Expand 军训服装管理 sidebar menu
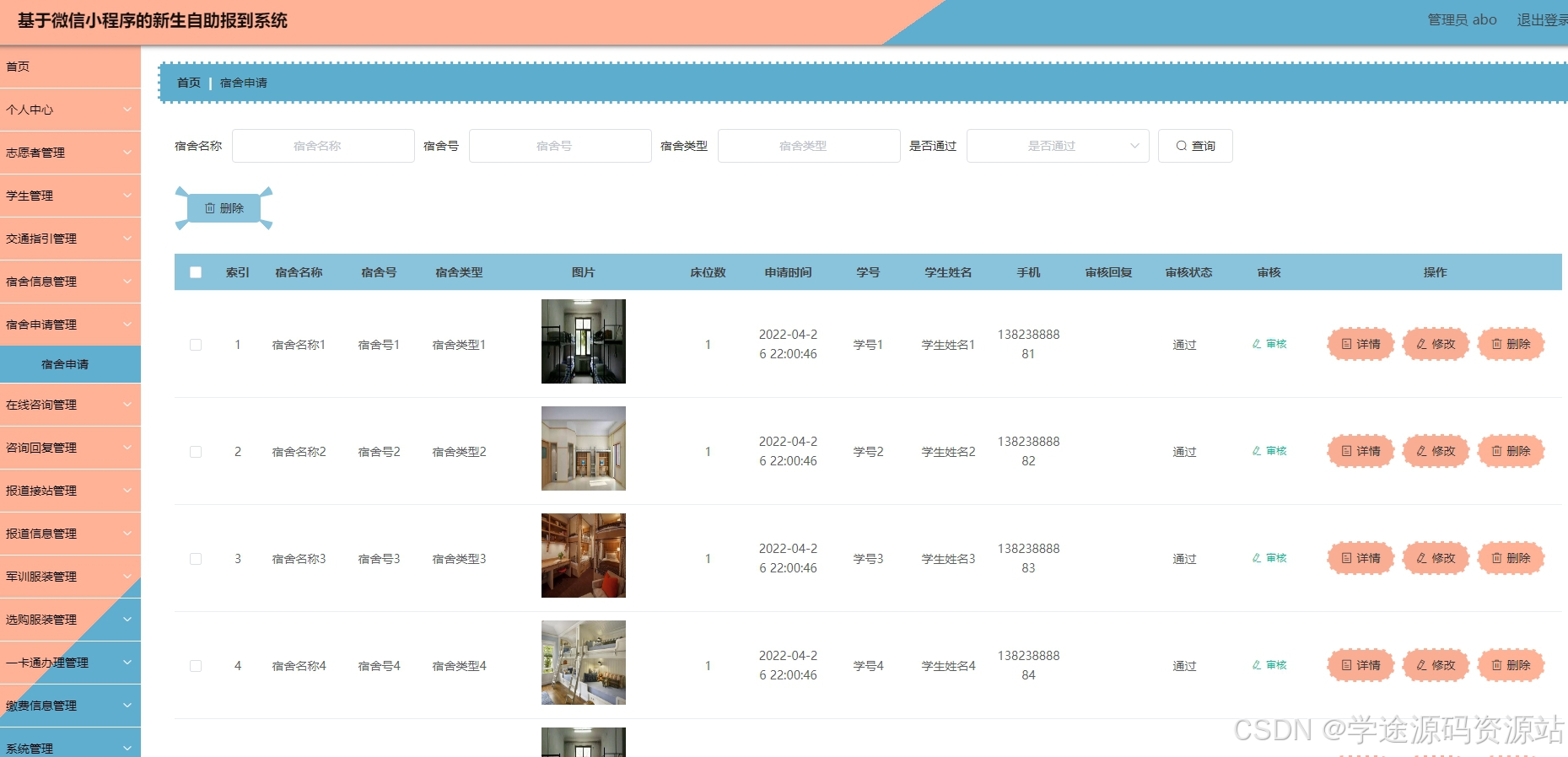Screen dimensions: 1568x757 coord(70,577)
